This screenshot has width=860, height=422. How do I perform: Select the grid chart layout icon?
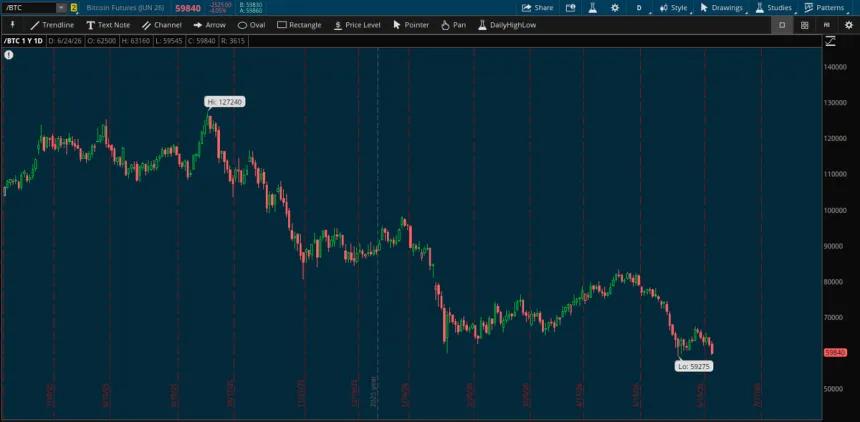[x=804, y=25]
